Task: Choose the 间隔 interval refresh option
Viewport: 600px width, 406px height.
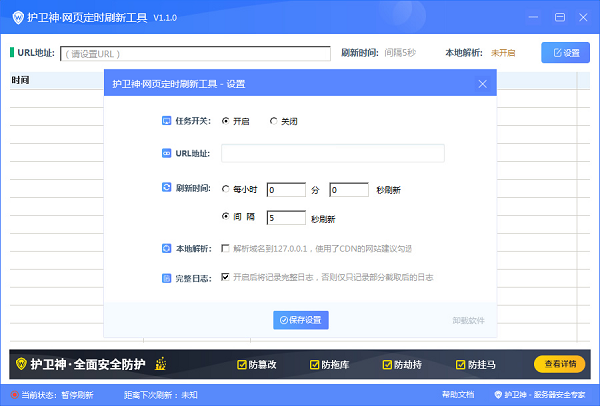Action: [226, 216]
